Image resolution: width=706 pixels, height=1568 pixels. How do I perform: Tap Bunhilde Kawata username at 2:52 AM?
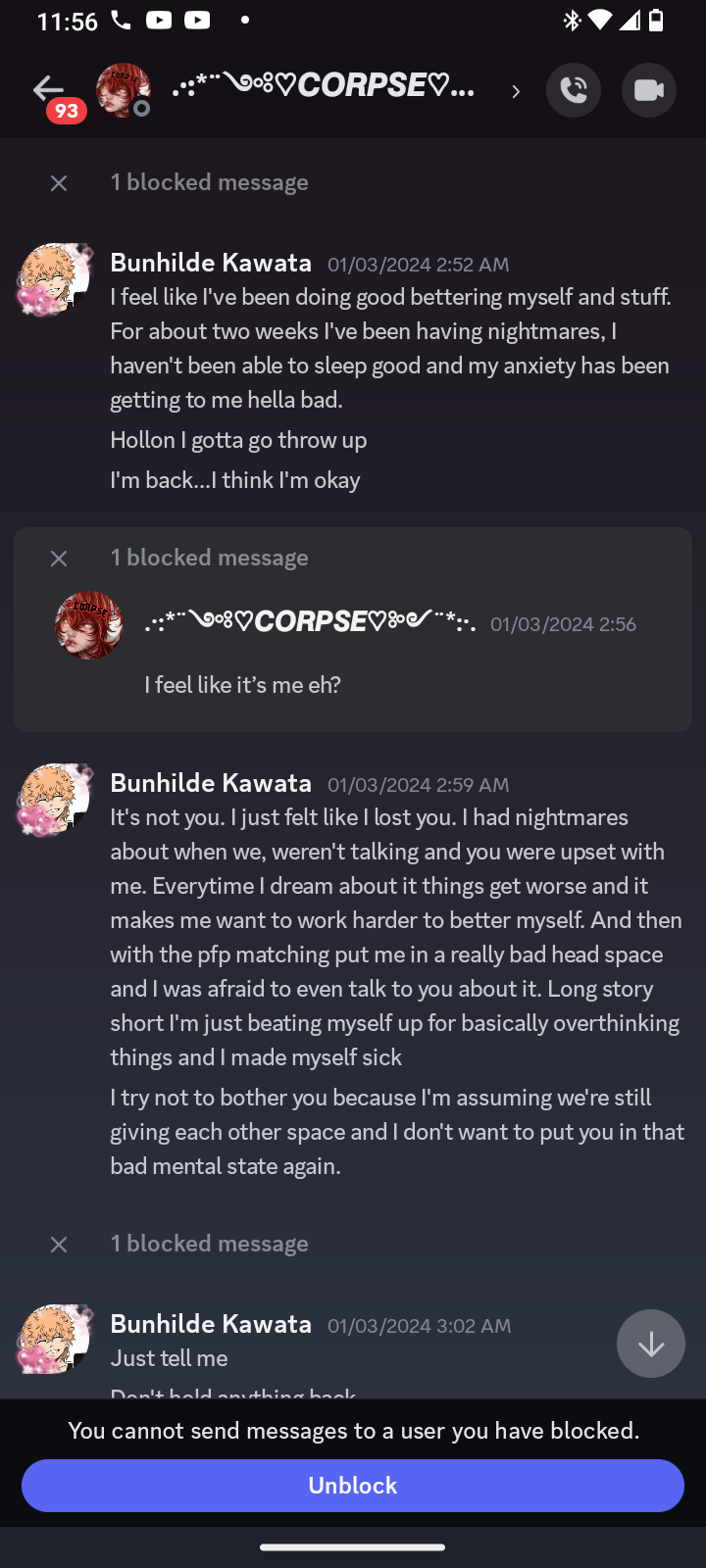(x=211, y=263)
